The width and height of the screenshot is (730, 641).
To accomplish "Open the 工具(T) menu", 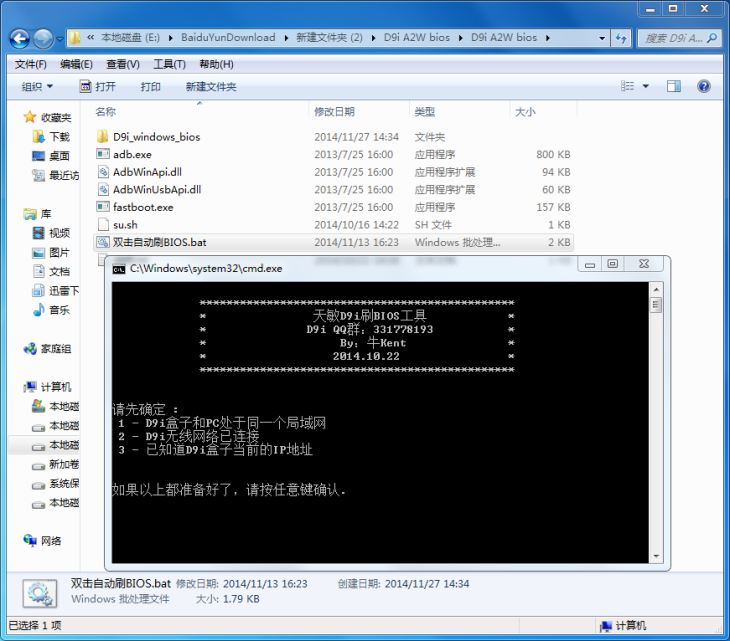I will (169, 64).
